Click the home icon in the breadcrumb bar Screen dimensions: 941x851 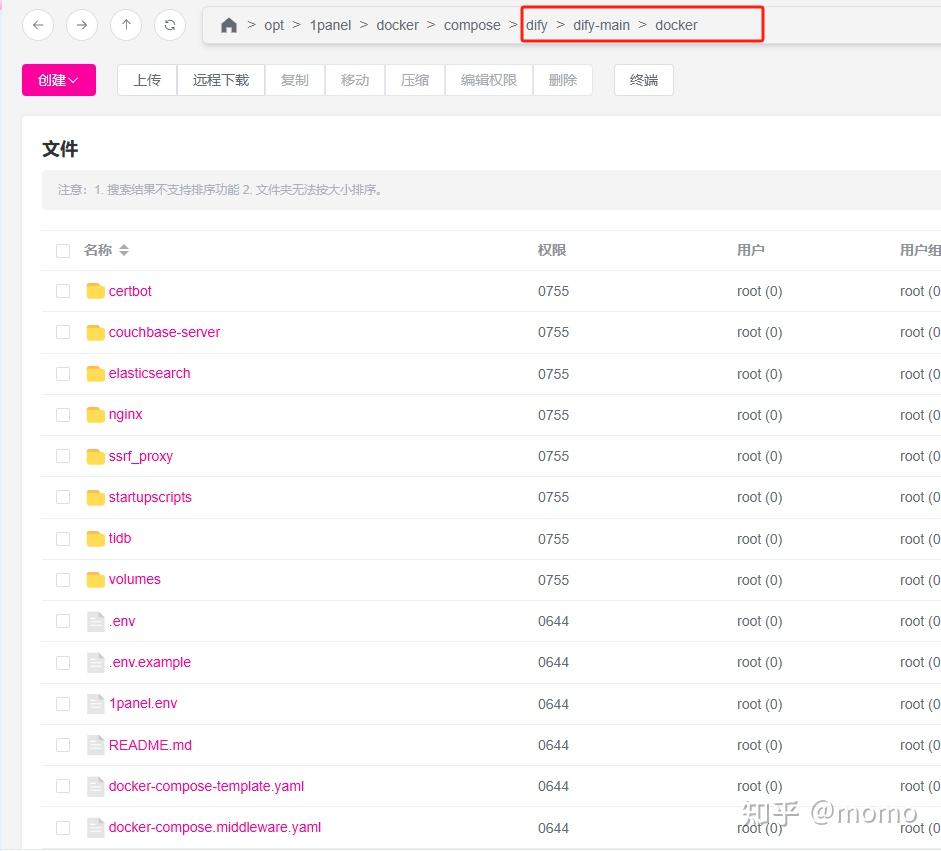click(x=228, y=25)
